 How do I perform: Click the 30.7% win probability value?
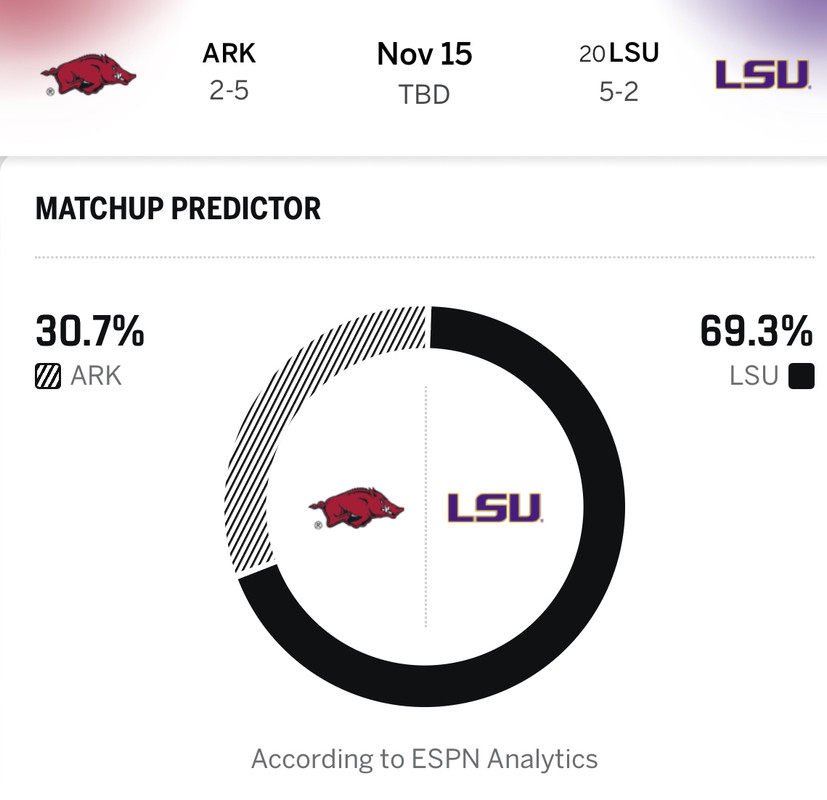click(90, 331)
